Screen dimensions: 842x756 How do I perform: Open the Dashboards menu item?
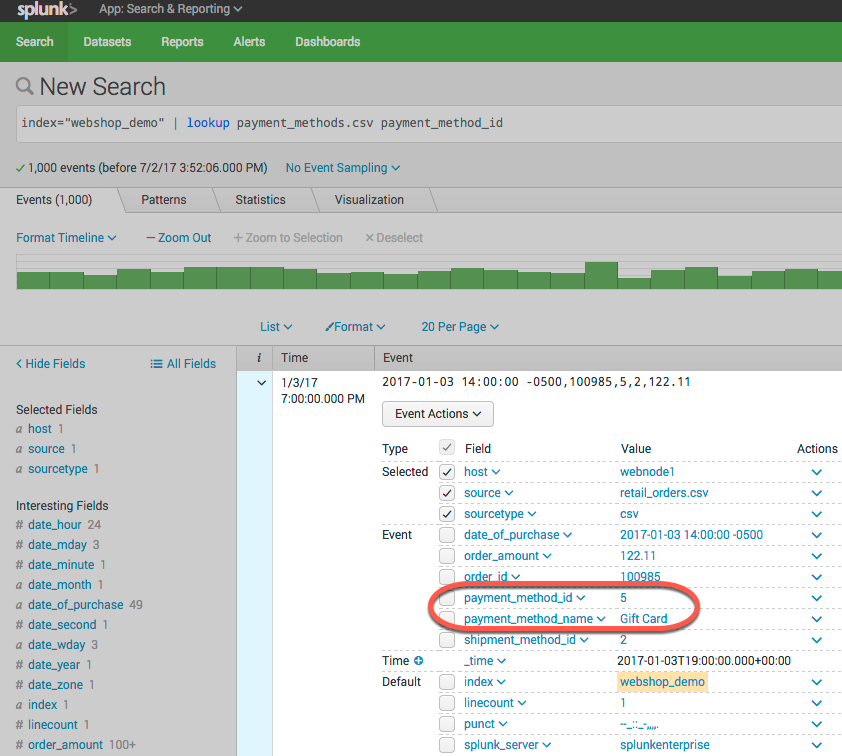pyautogui.click(x=327, y=42)
